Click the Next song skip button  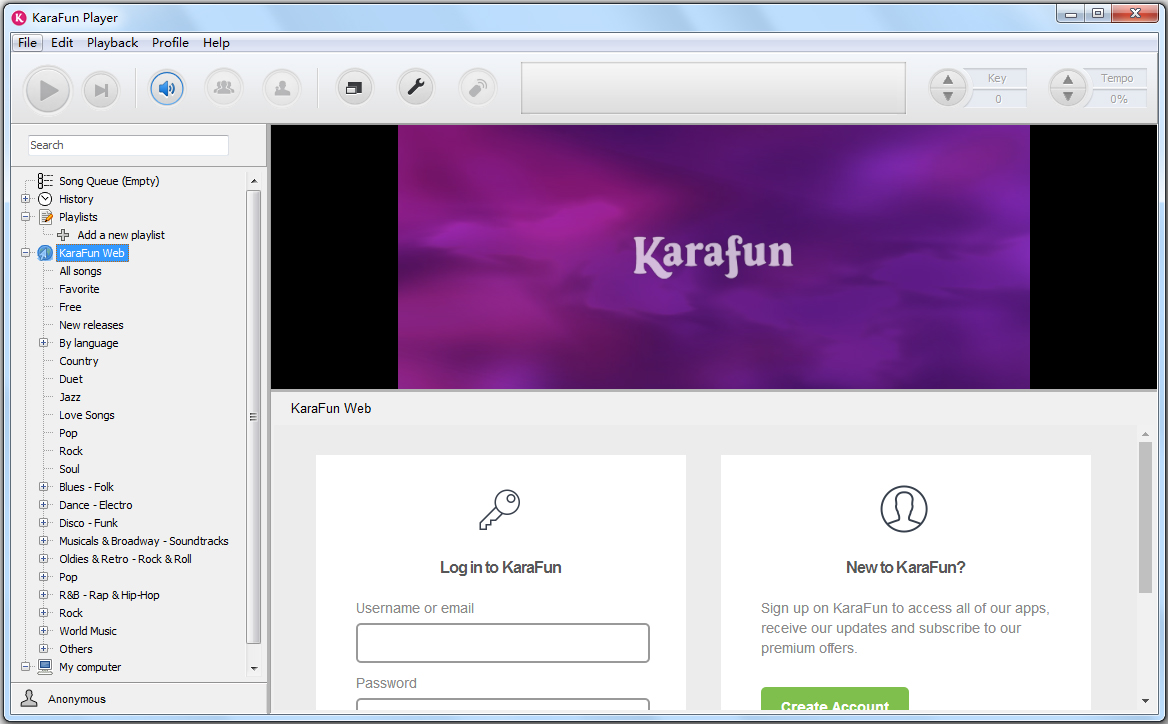pyautogui.click(x=101, y=90)
